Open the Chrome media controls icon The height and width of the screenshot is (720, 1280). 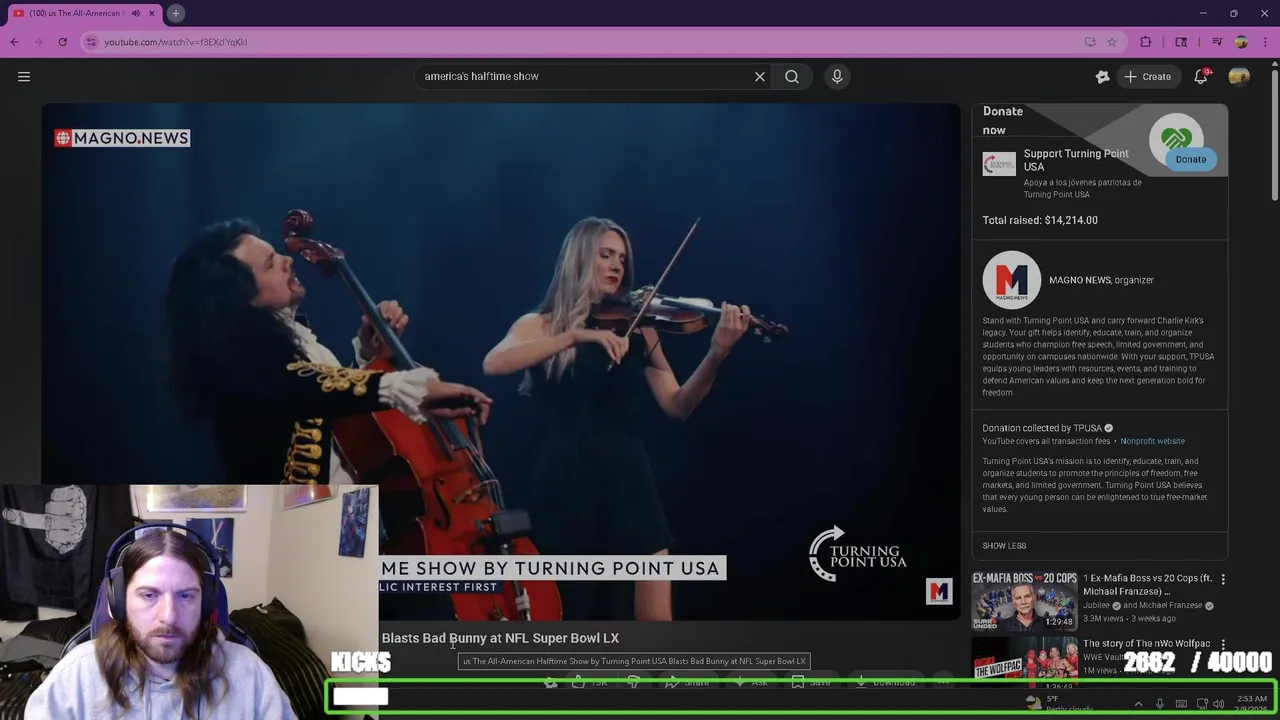coord(1217,42)
